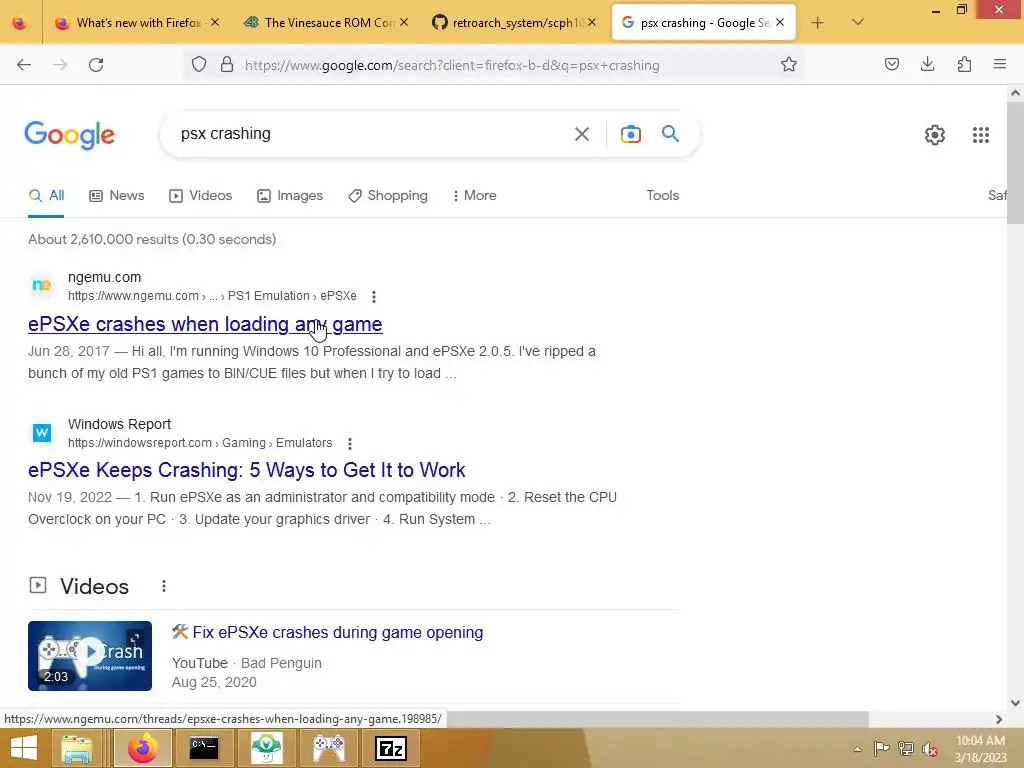Open 7-Zip from taskbar
1024x768 pixels.
(x=391, y=748)
